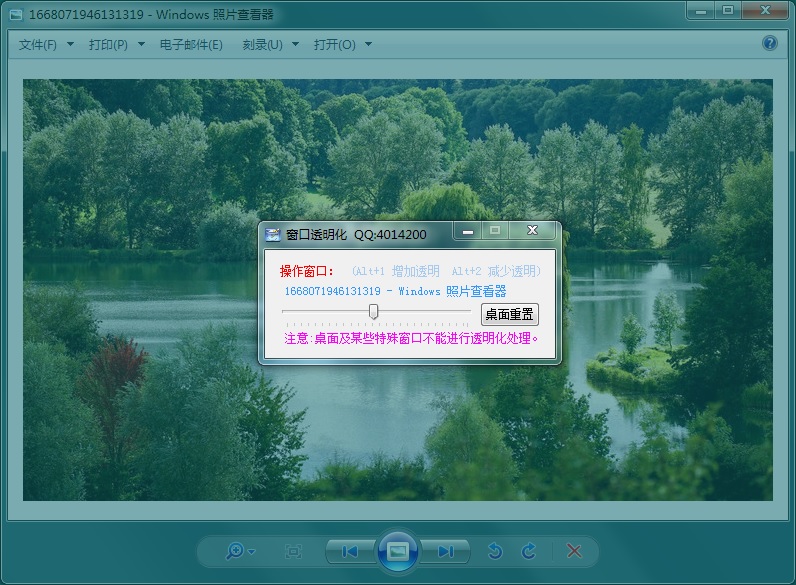
Task: Minimize the Windows 照片查看器 window
Action: [701, 10]
